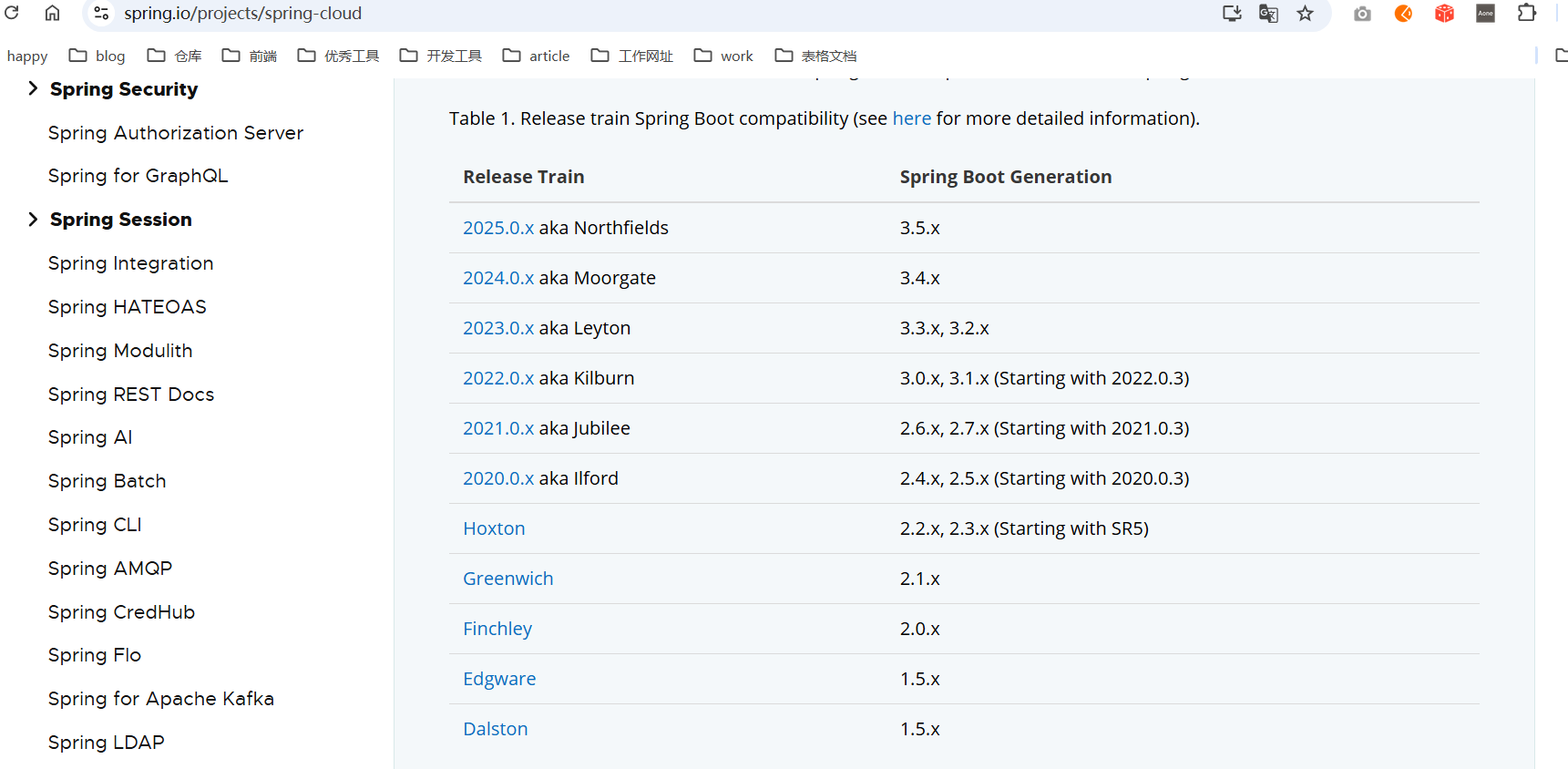Image resolution: width=1568 pixels, height=769 pixels.
Task: Expand the Spring Session section
Action: tap(33, 220)
